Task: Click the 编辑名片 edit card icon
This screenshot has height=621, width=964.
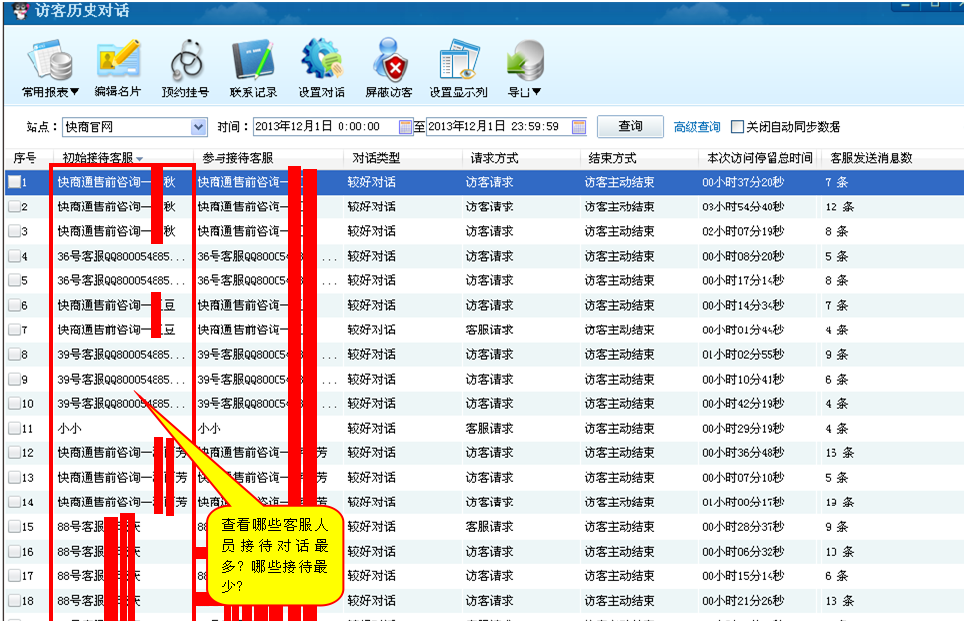Action: [x=118, y=62]
